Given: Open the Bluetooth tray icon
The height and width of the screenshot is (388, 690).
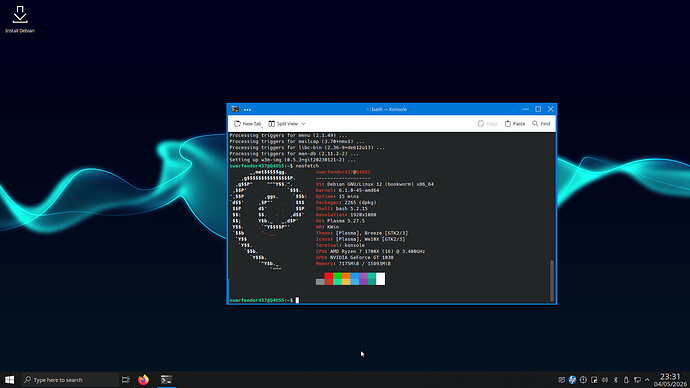Looking at the screenshot, I should (616, 380).
